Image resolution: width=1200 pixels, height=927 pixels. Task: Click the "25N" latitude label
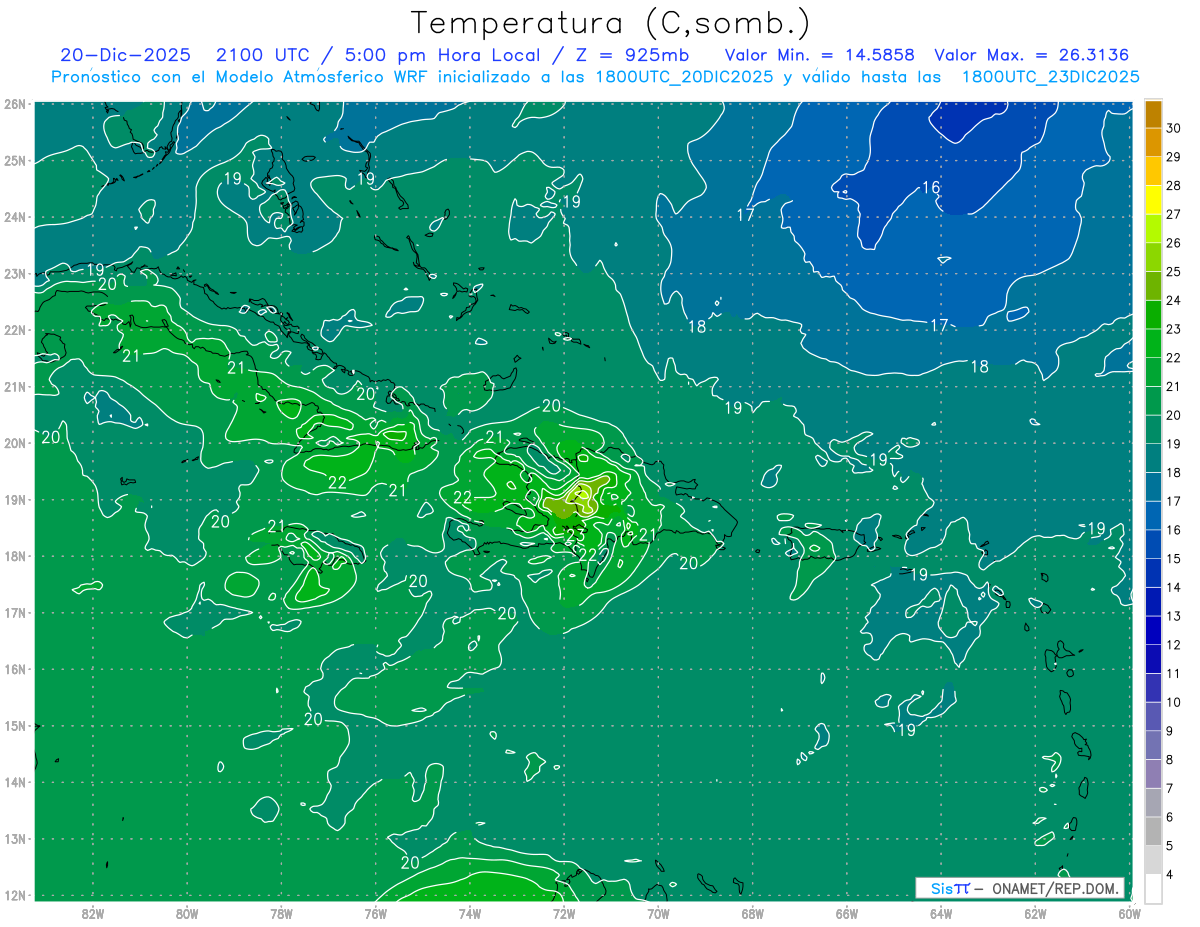pos(15,160)
